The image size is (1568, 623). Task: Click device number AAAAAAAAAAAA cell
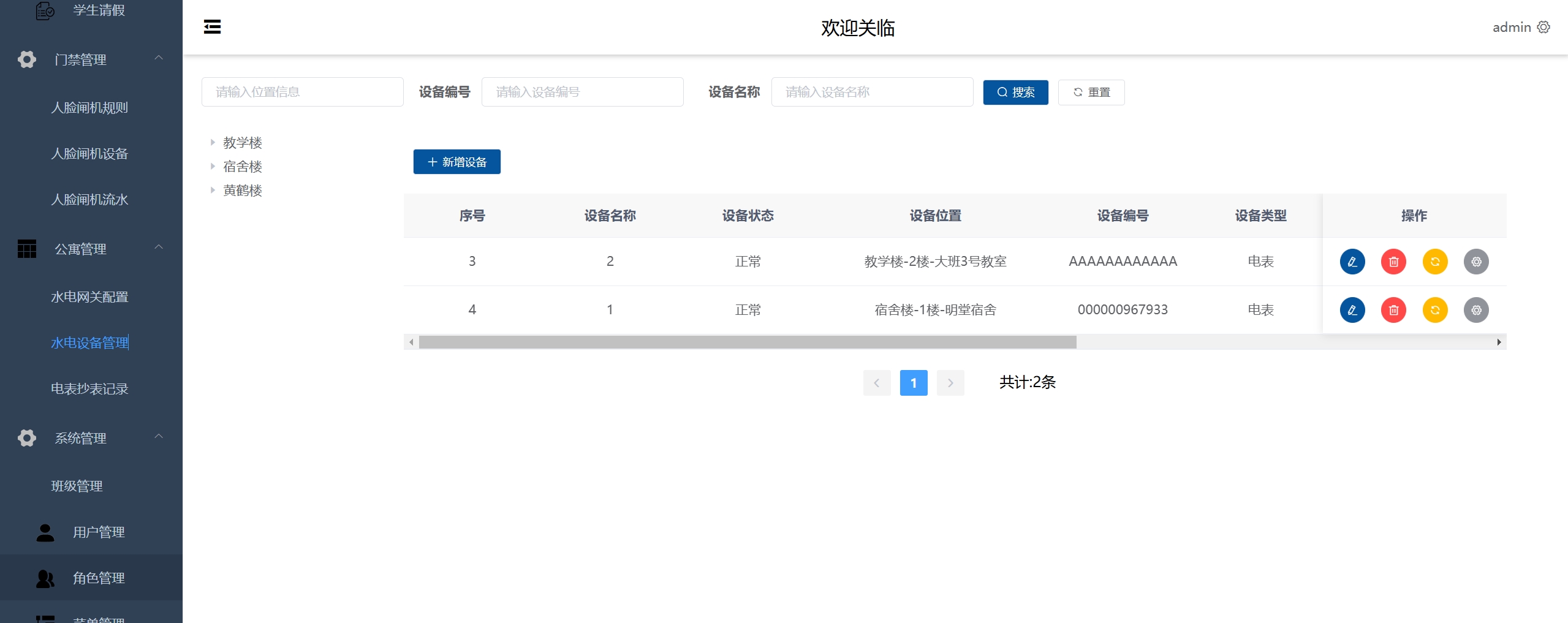[1123, 262]
